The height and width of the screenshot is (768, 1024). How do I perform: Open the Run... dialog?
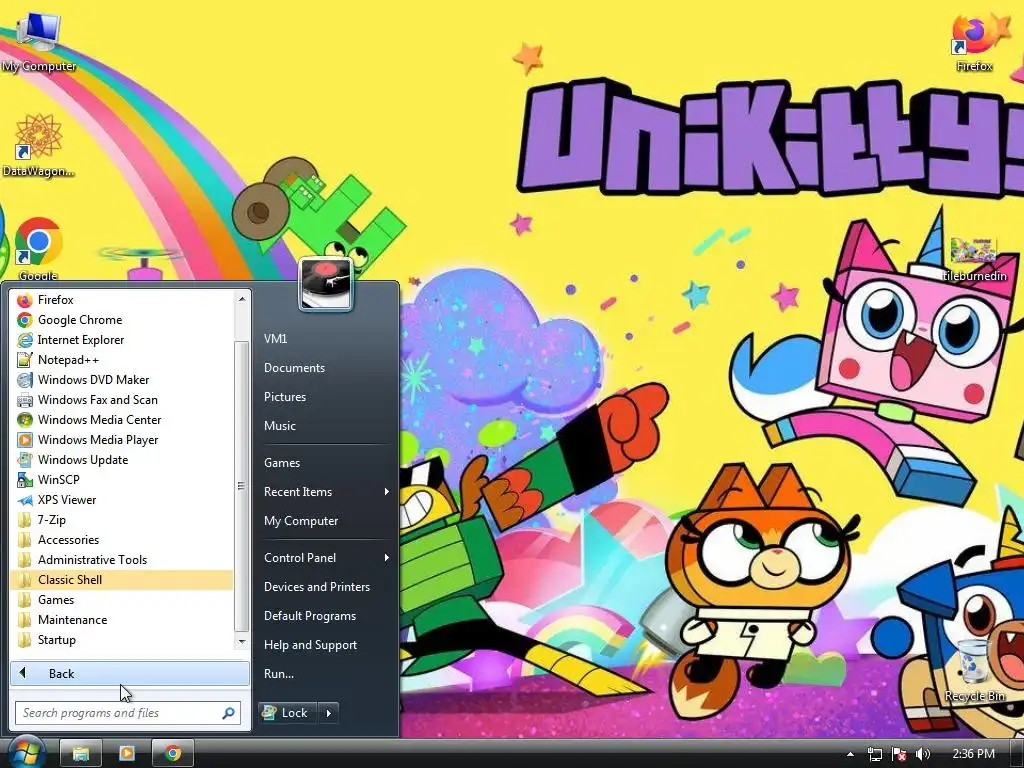pyautogui.click(x=327, y=673)
